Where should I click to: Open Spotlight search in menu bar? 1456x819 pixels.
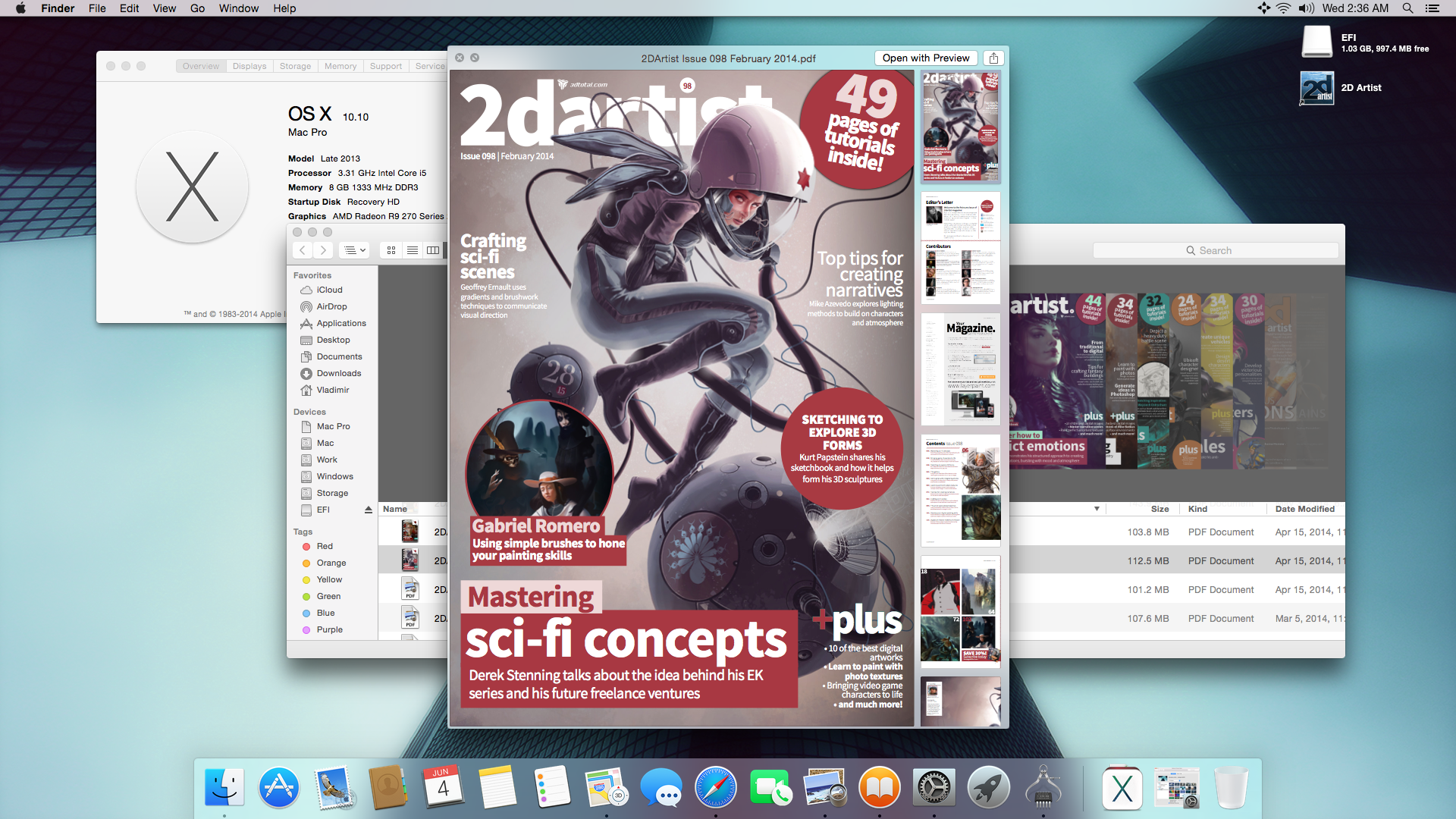(x=1407, y=8)
